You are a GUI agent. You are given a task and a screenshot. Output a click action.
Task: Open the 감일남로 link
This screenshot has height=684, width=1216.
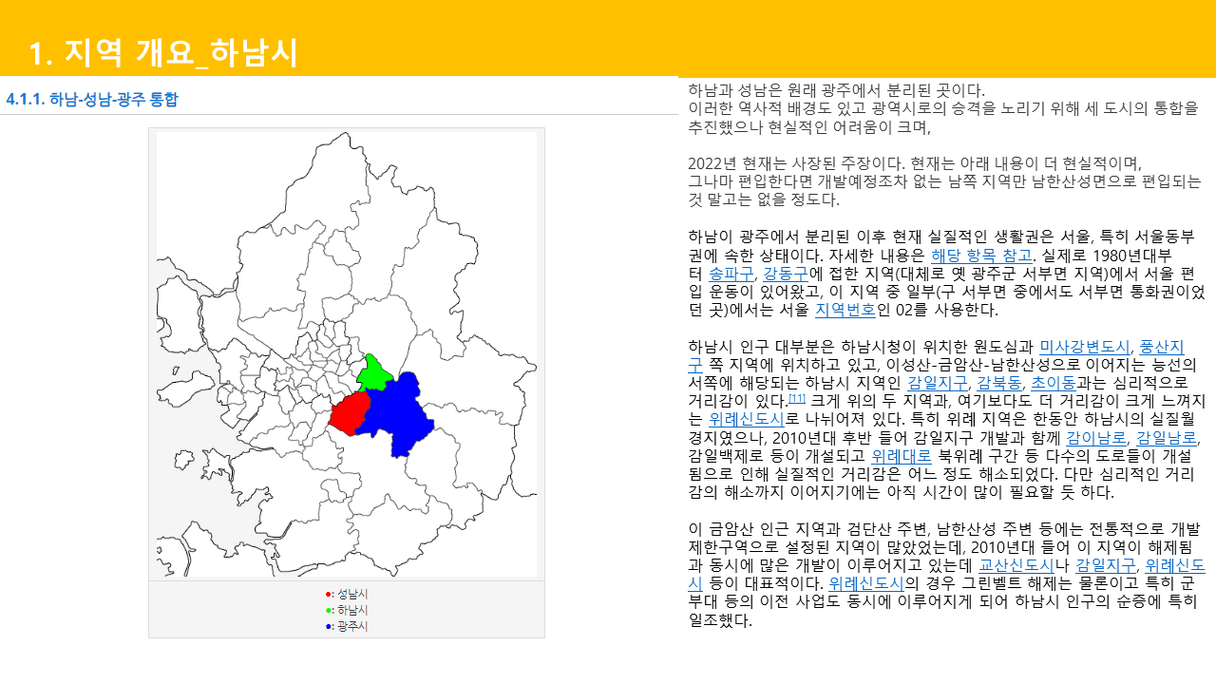point(1167,438)
